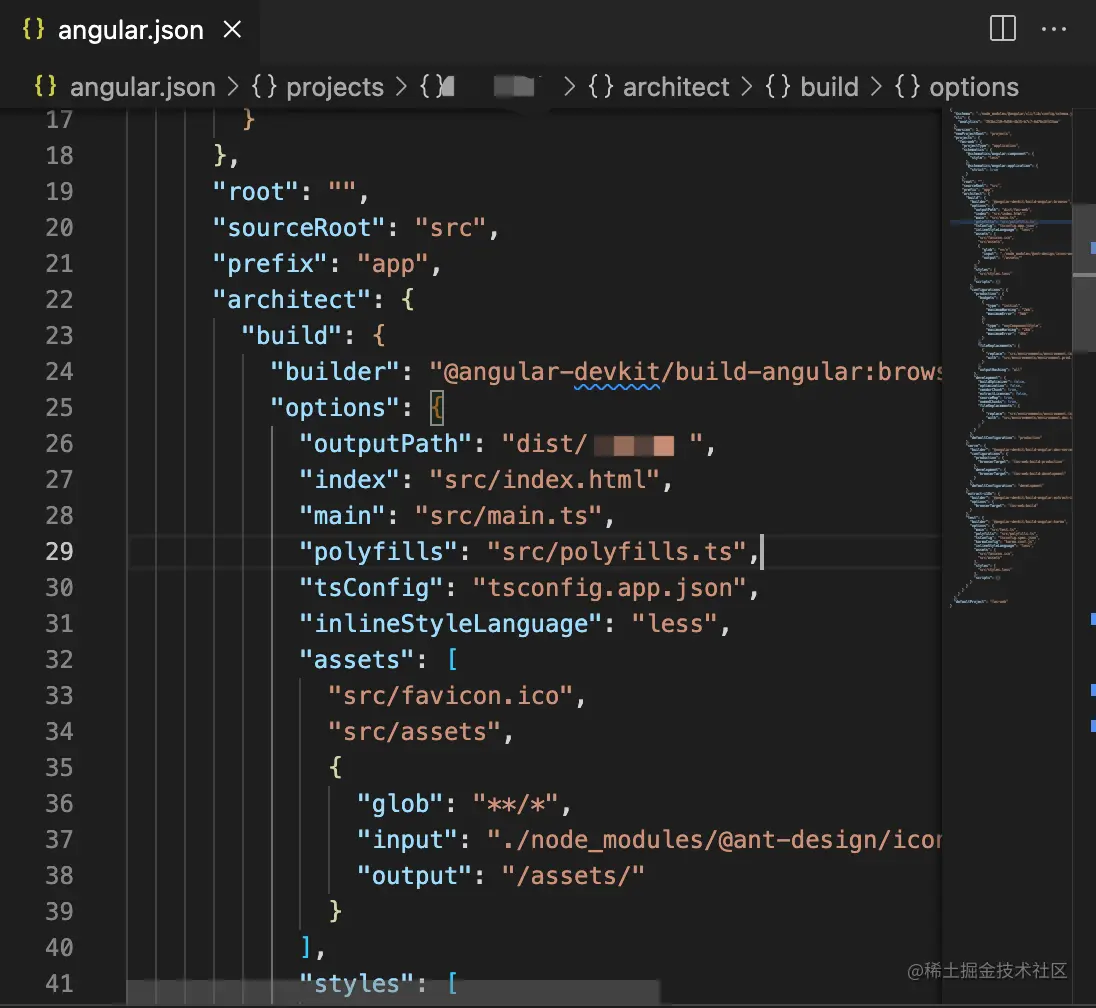Click the "src/polyfills.ts" value text

point(617,551)
